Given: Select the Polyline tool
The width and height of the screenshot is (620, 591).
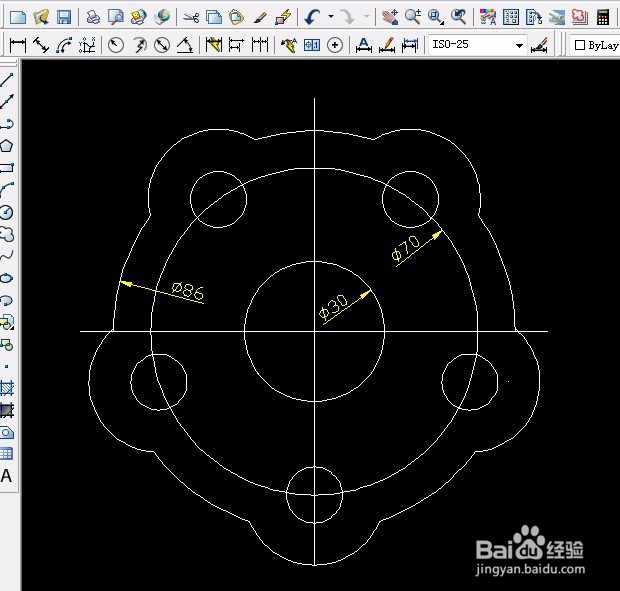Looking at the screenshot, I should click(7, 124).
